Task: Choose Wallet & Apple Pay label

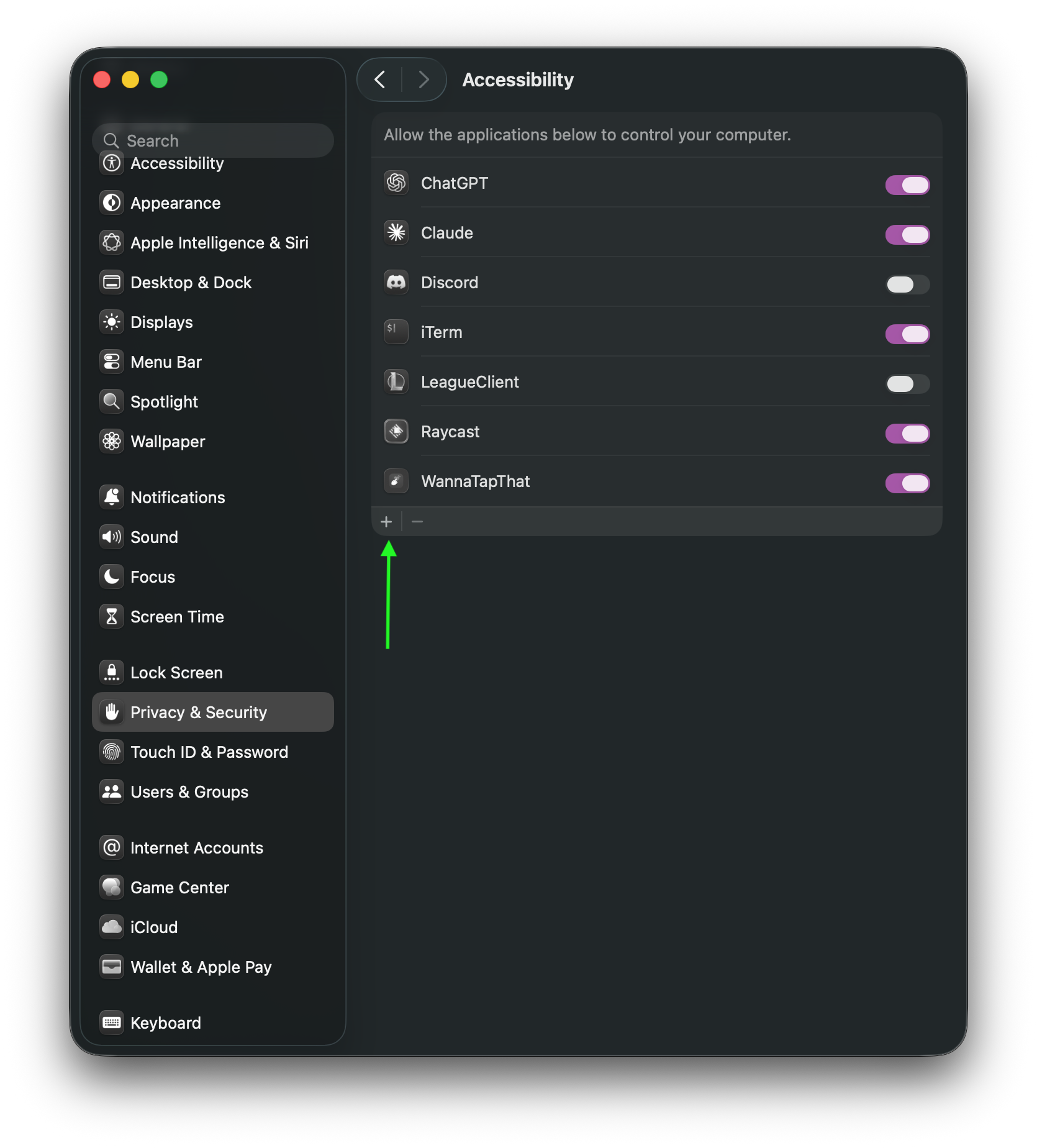Action: click(201, 967)
